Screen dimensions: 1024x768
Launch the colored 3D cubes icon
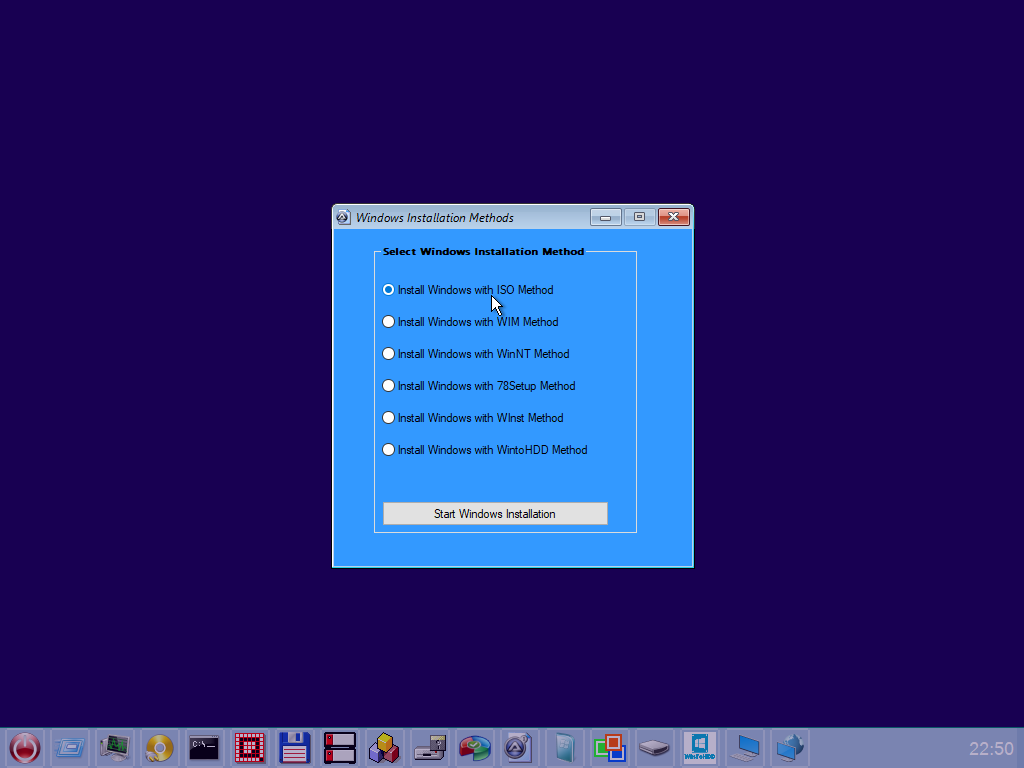point(384,748)
